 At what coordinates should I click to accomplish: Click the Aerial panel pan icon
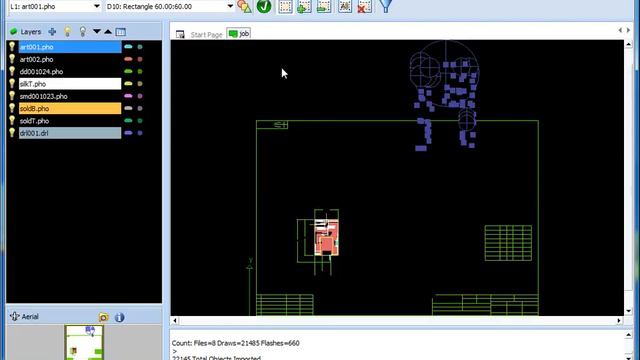coord(15,316)
